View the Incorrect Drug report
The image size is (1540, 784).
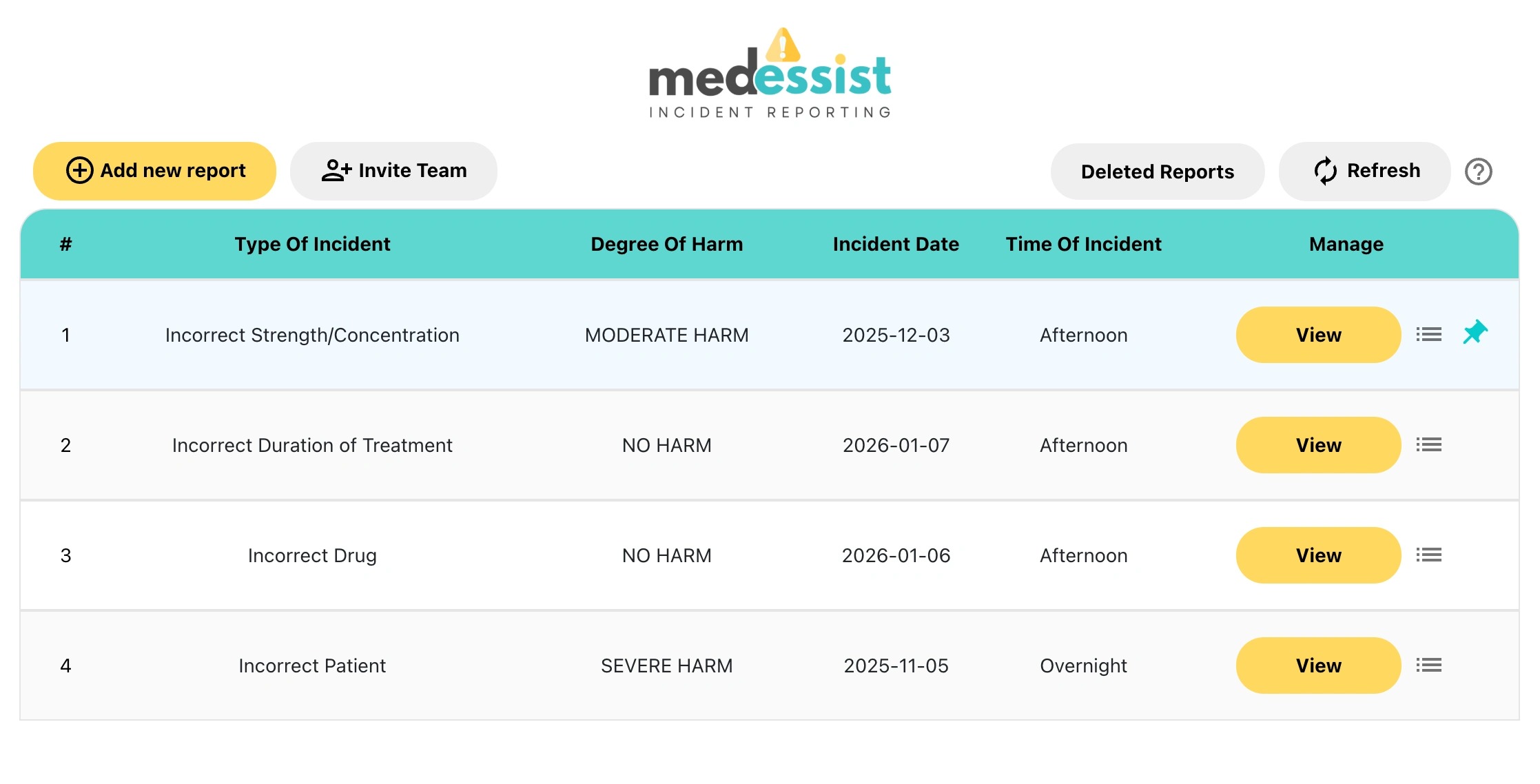click(x=1318, y=555)
